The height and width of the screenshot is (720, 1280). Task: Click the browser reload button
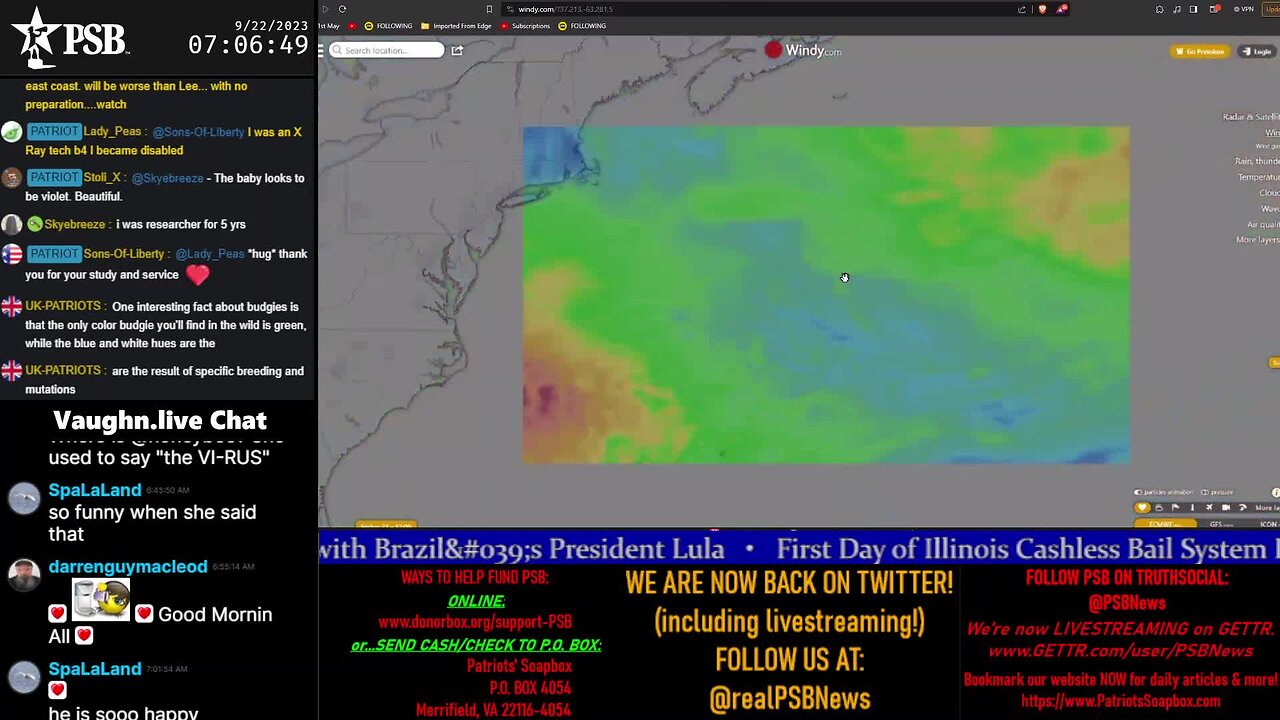click(342, 9)
